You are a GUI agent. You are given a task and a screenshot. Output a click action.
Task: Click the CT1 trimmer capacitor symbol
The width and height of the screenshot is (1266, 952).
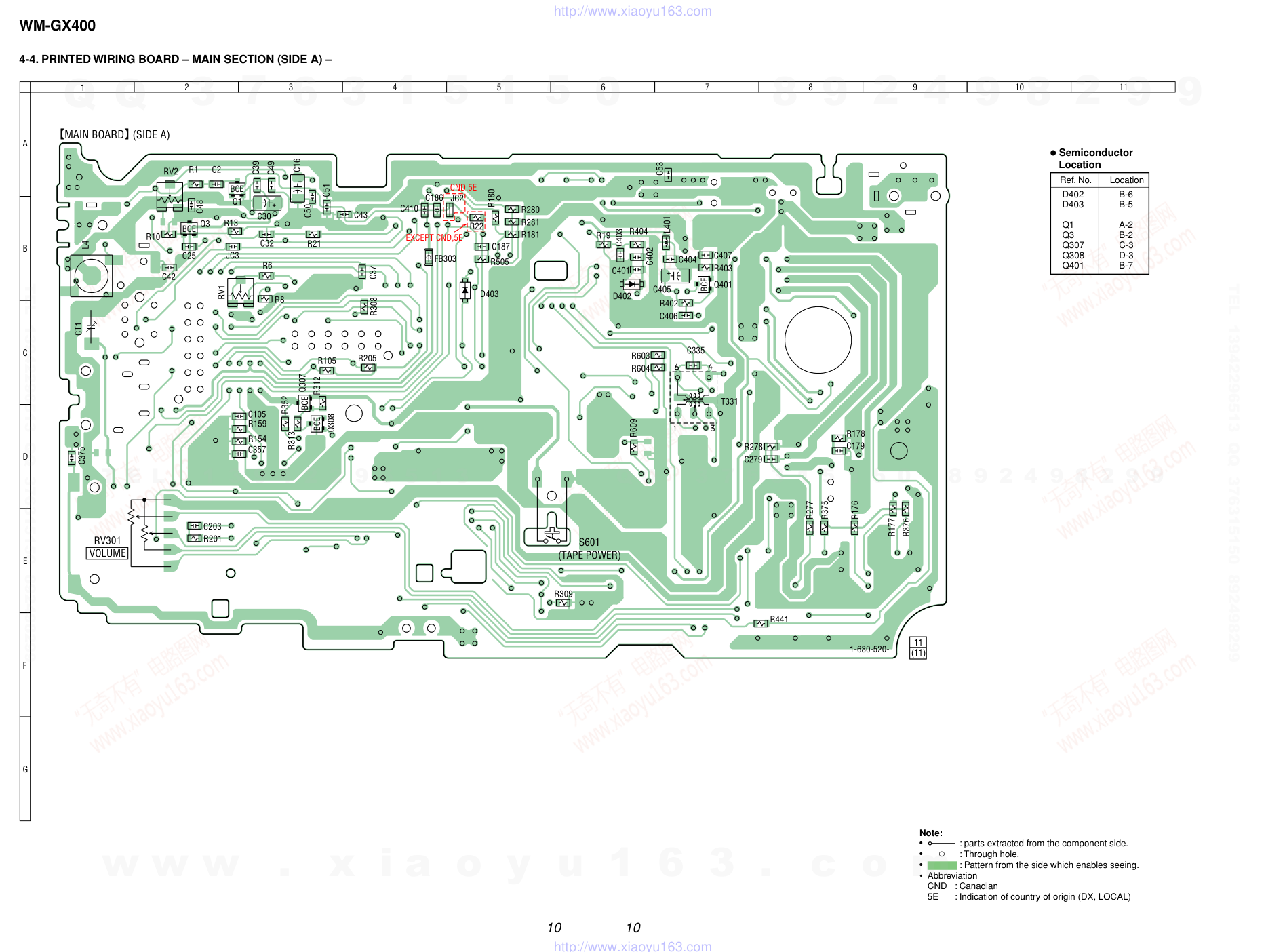[x=91, y=328]
